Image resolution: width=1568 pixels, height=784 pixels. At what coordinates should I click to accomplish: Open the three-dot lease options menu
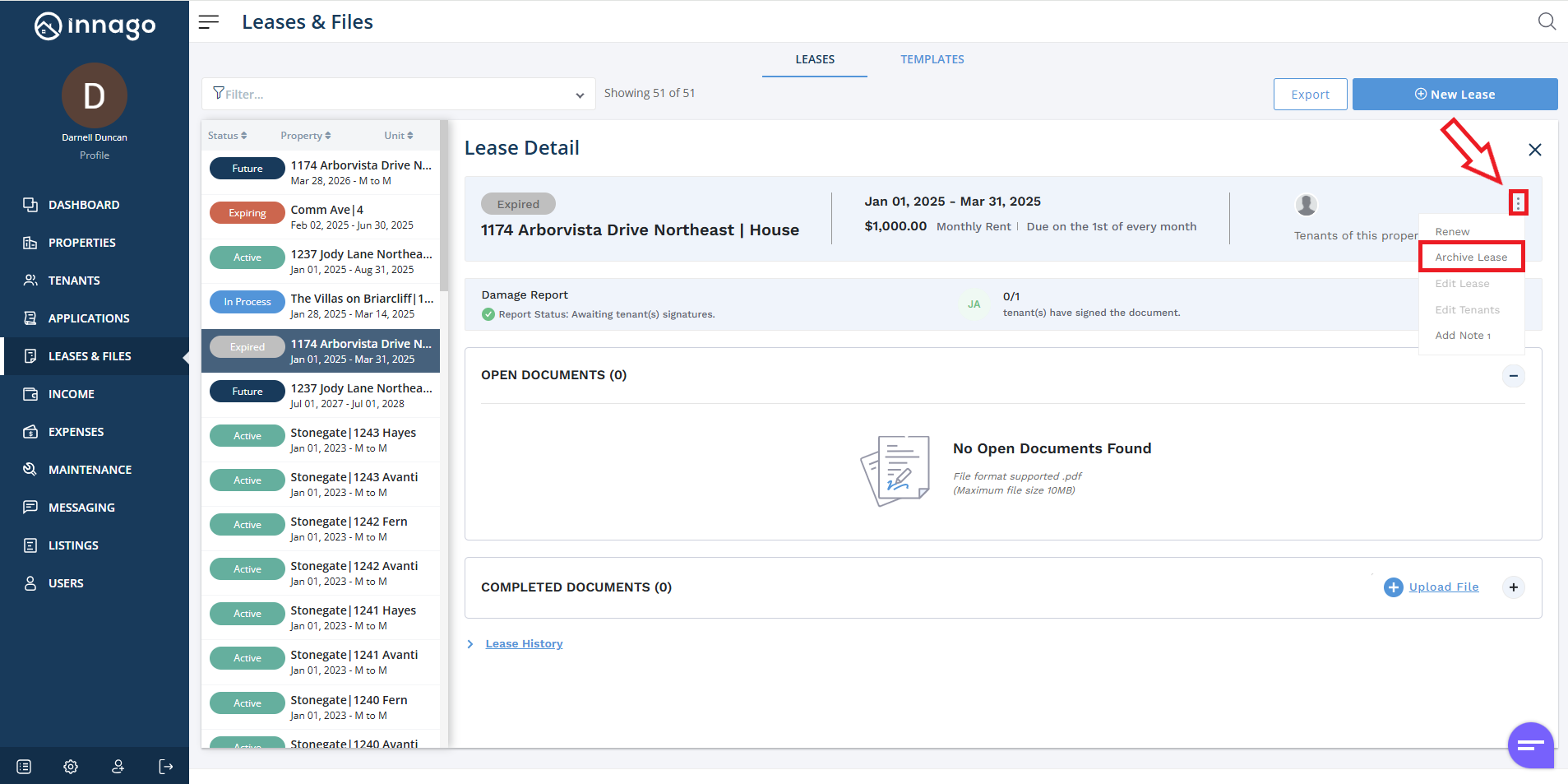click(x=1518, y=202)
